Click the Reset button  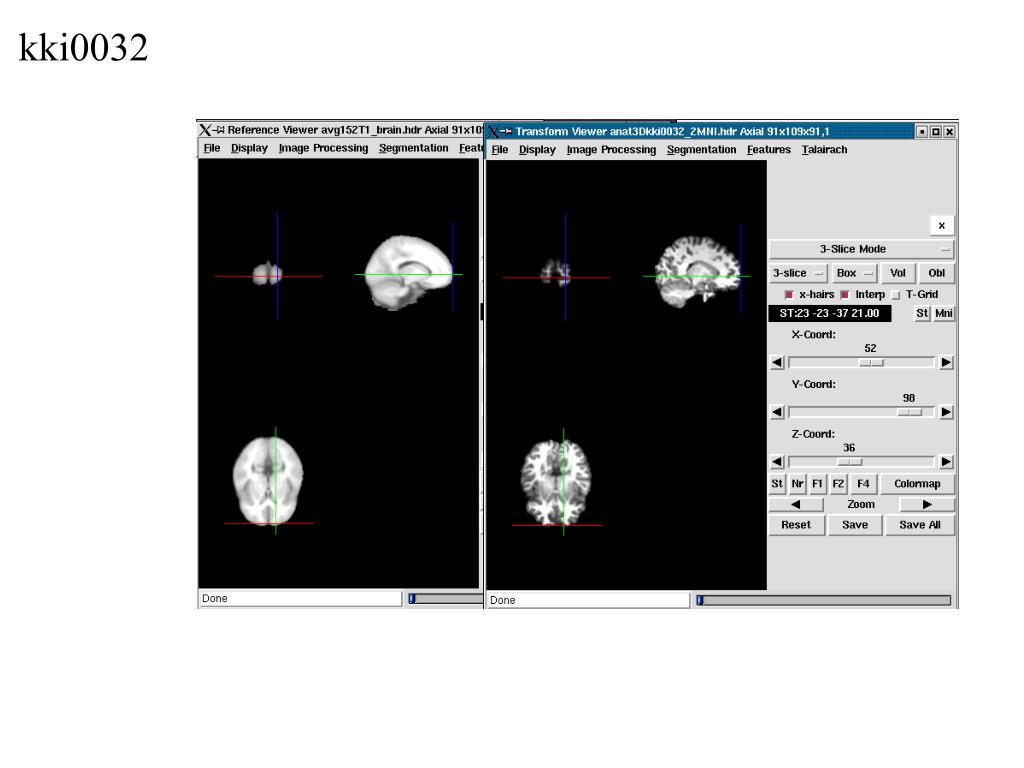click(796, 525)
